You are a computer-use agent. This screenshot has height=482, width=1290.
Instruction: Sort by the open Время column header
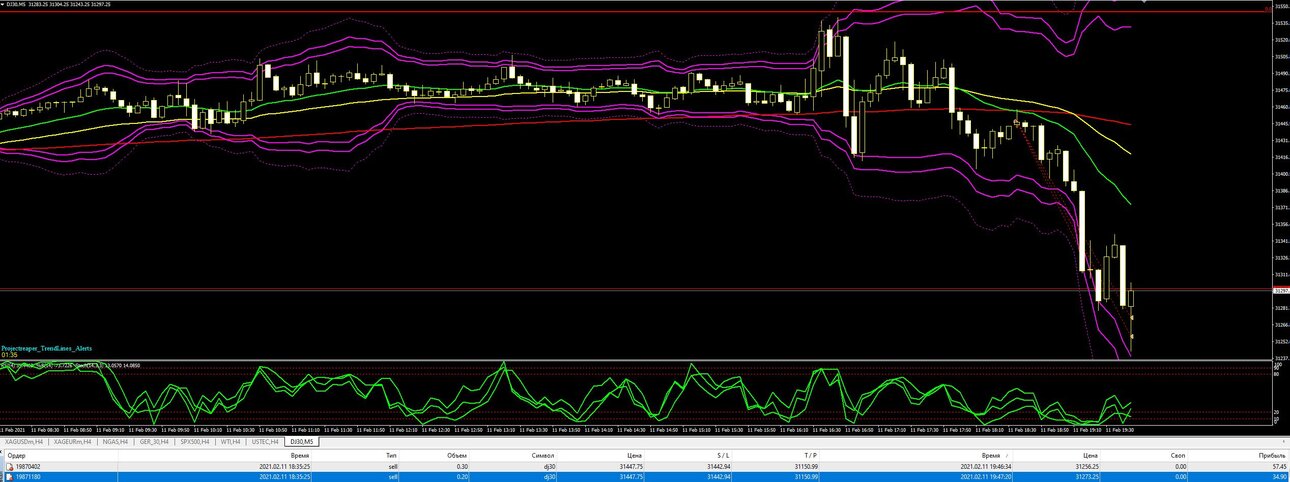tap(300, 454)
